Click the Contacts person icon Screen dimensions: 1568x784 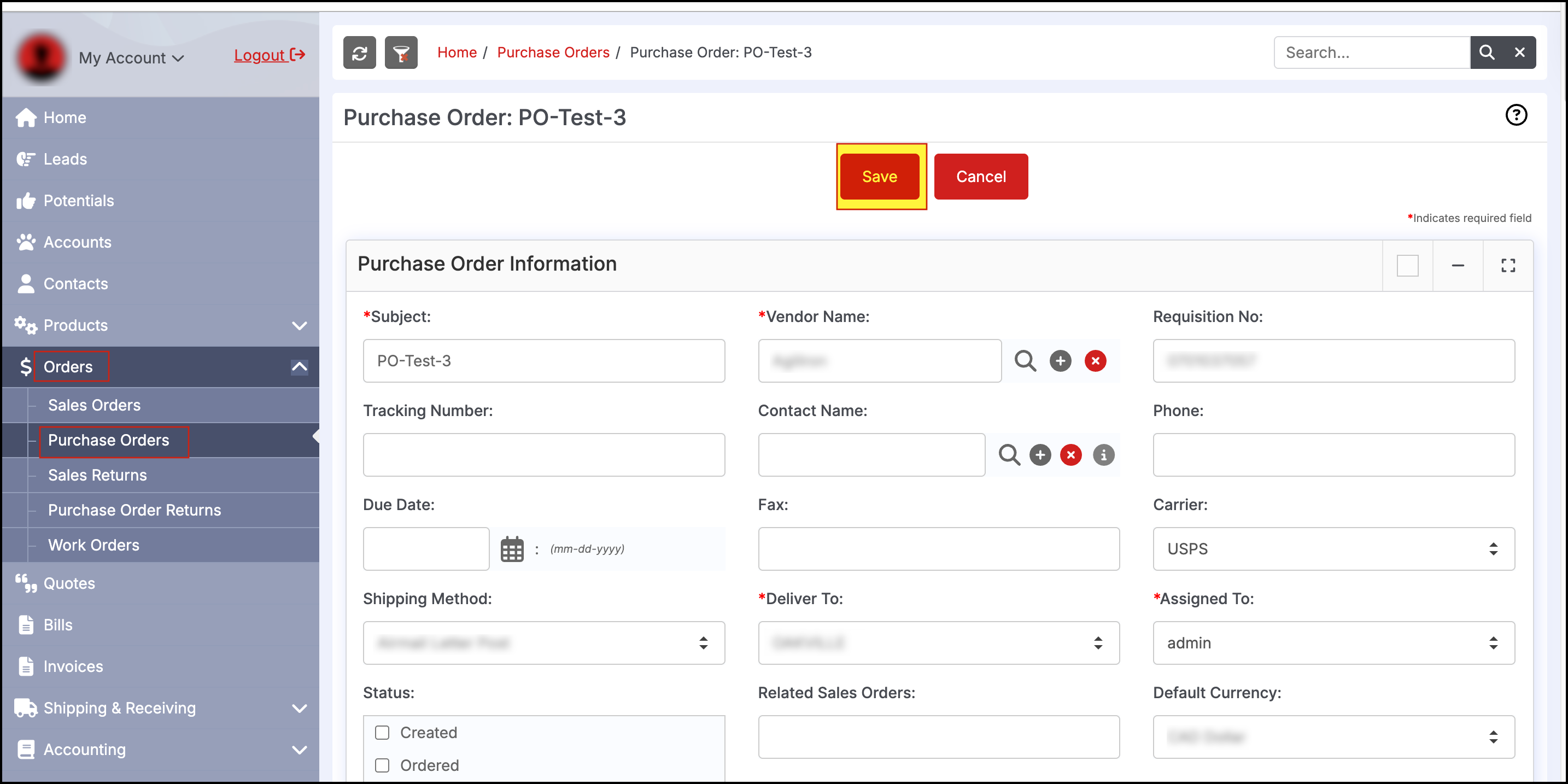click(26, 284)
